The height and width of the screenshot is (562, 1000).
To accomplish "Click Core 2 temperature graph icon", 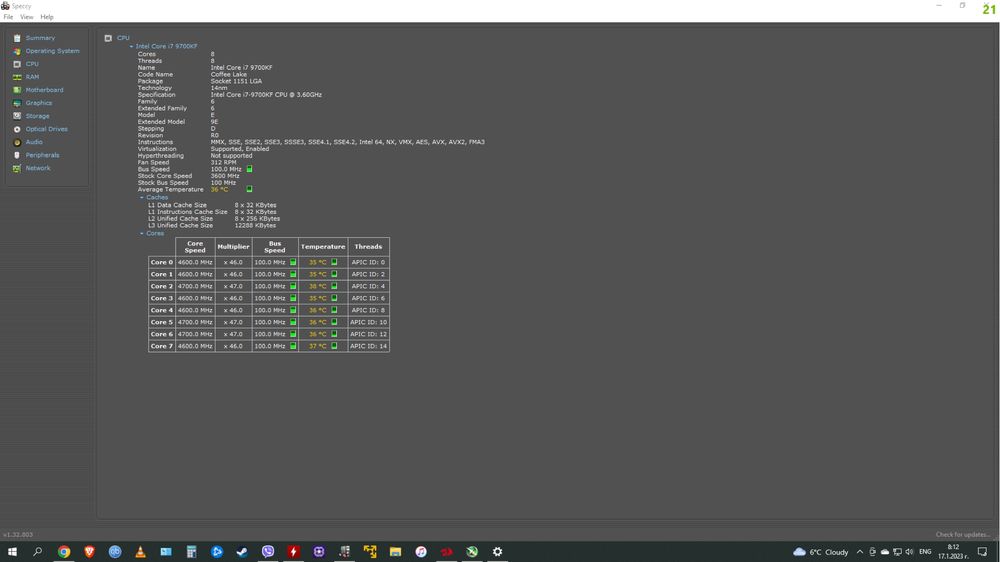I will point(334,286).
